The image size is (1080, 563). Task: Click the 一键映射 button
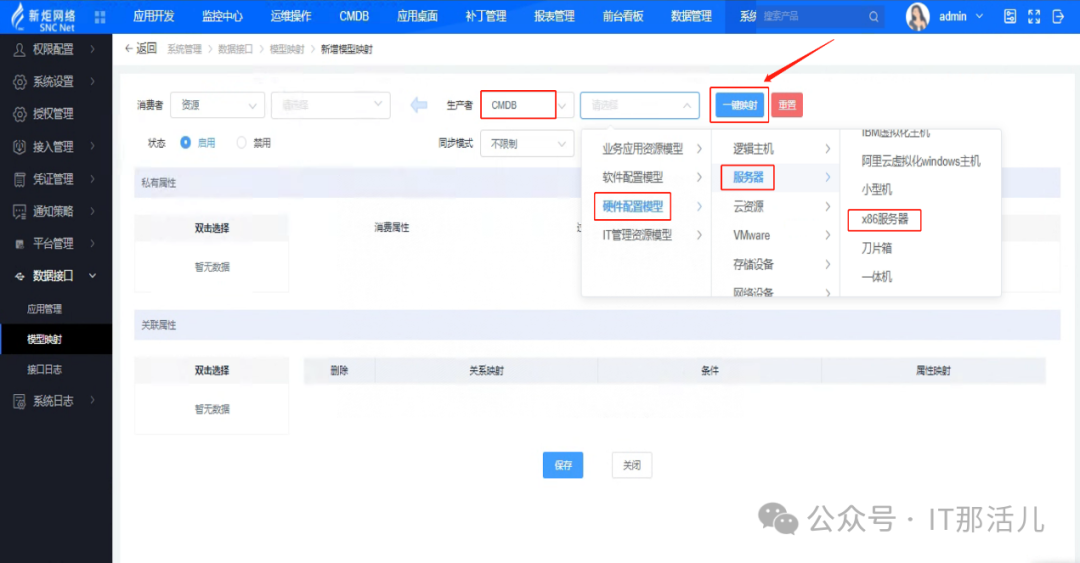coord(740,105)
